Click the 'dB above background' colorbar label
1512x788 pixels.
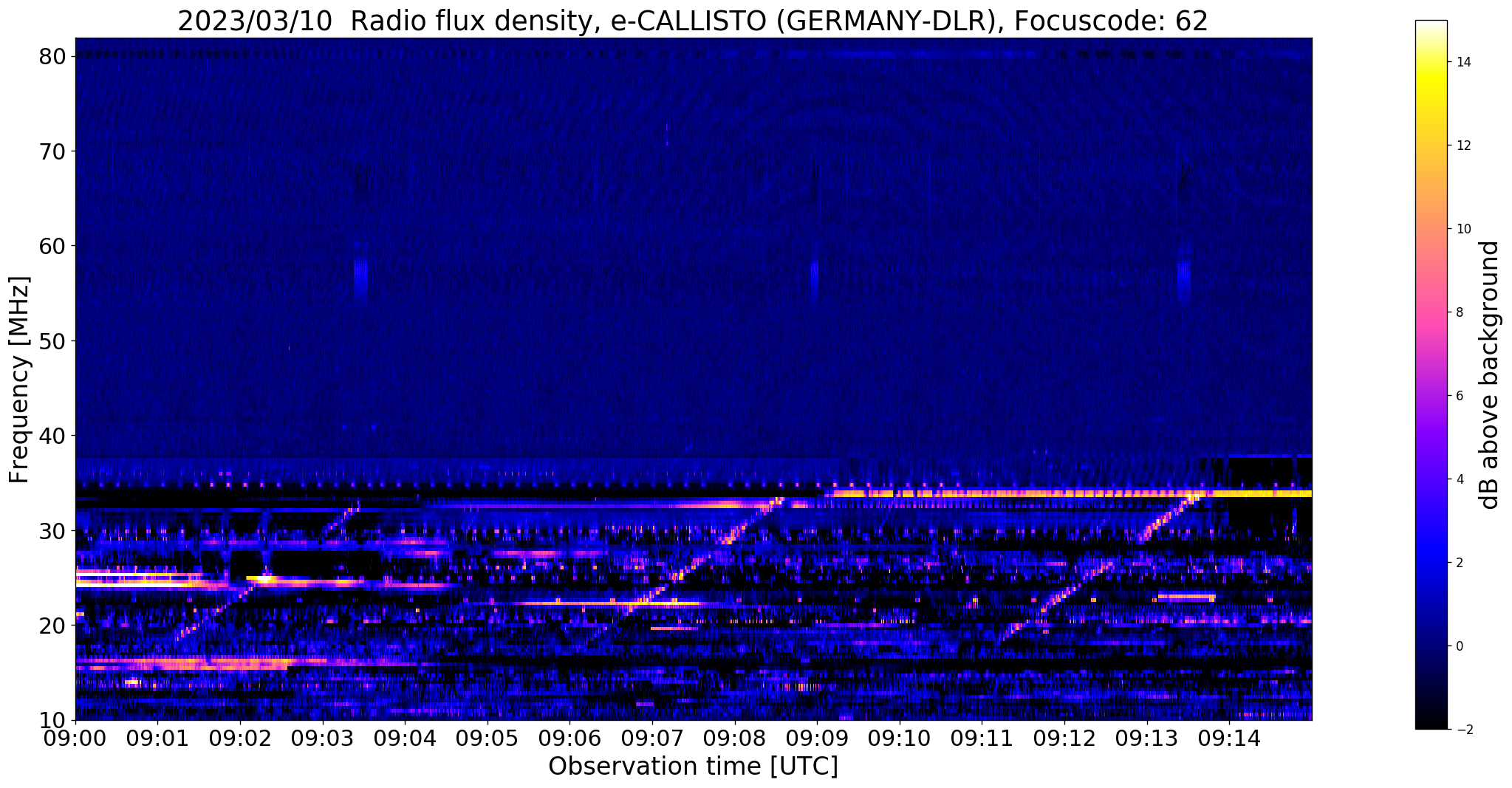(x=1490, y=375)
